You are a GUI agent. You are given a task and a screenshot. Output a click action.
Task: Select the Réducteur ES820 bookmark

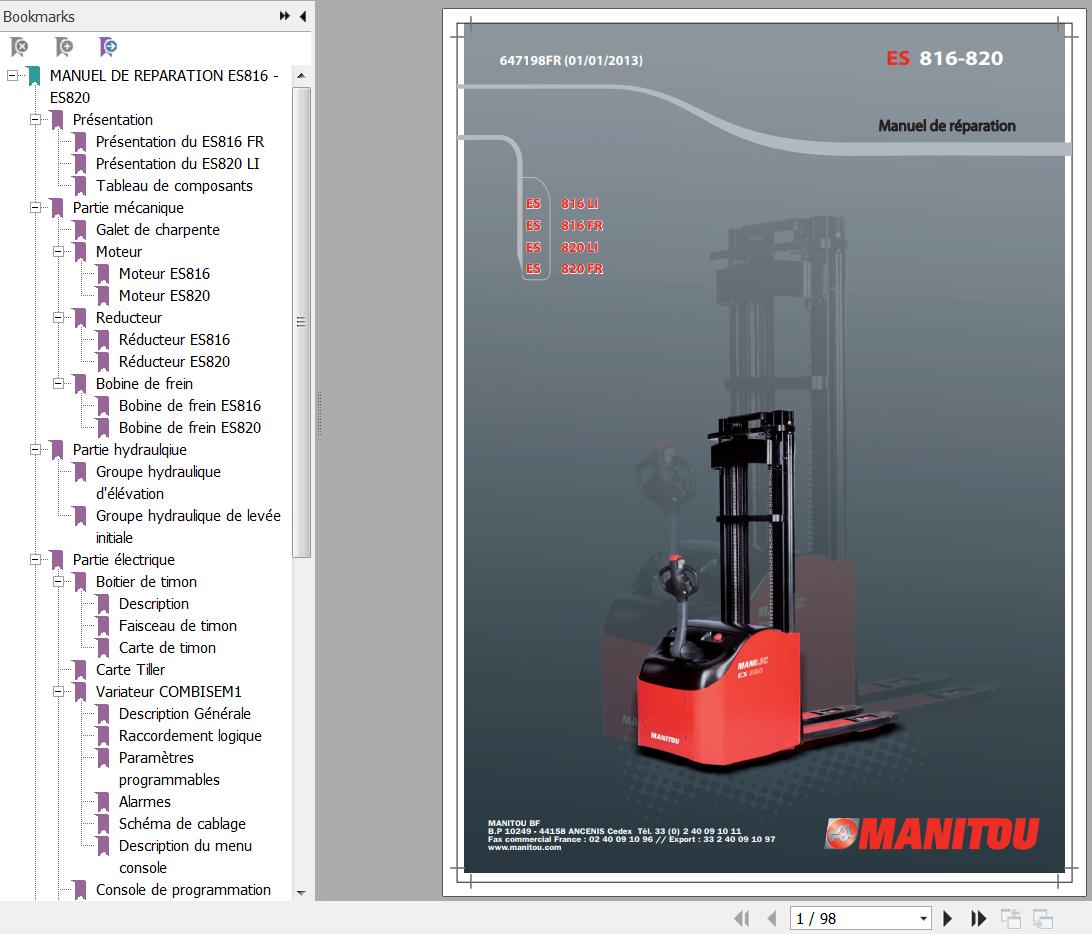click(174, 362)
